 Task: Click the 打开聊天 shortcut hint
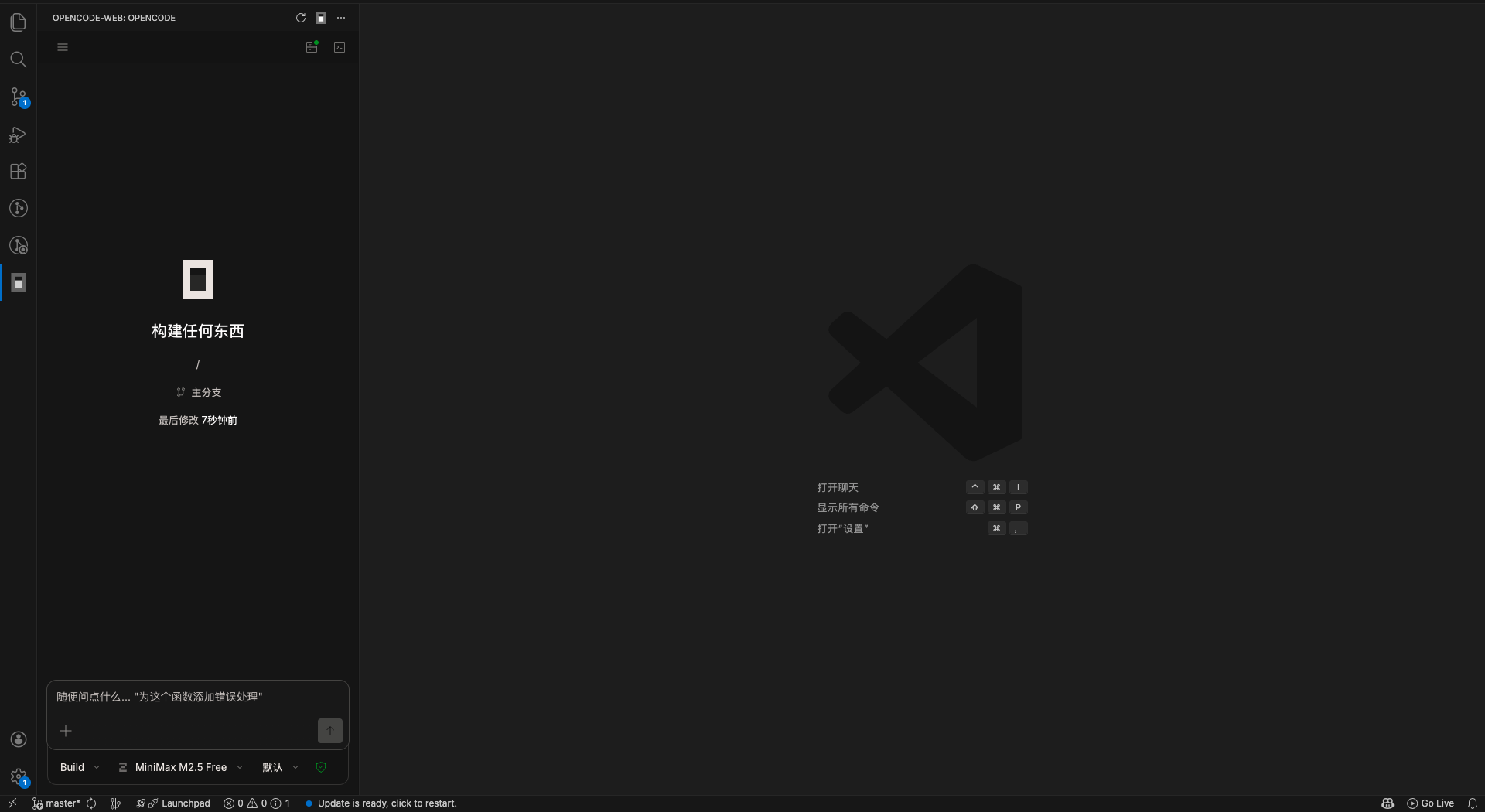click(x=838, y=487)
